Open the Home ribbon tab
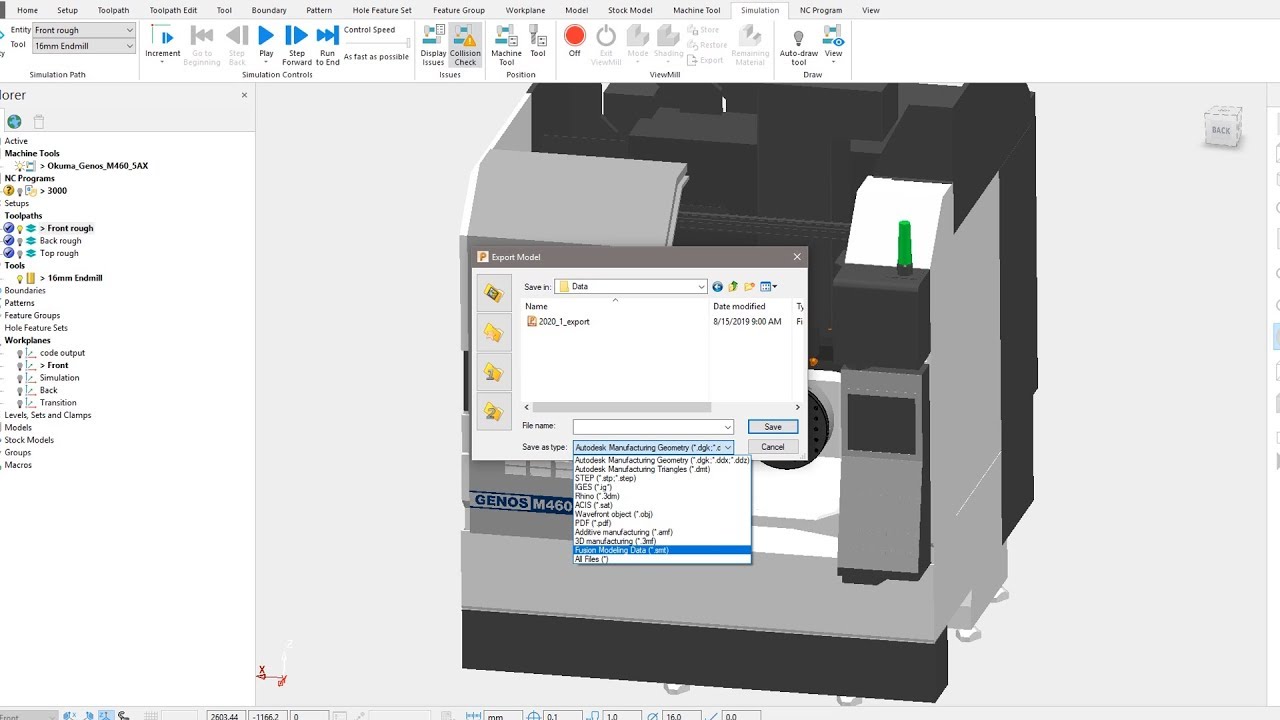The width and height of the screenshot is (1280, 720). click(x=28, y=10)
